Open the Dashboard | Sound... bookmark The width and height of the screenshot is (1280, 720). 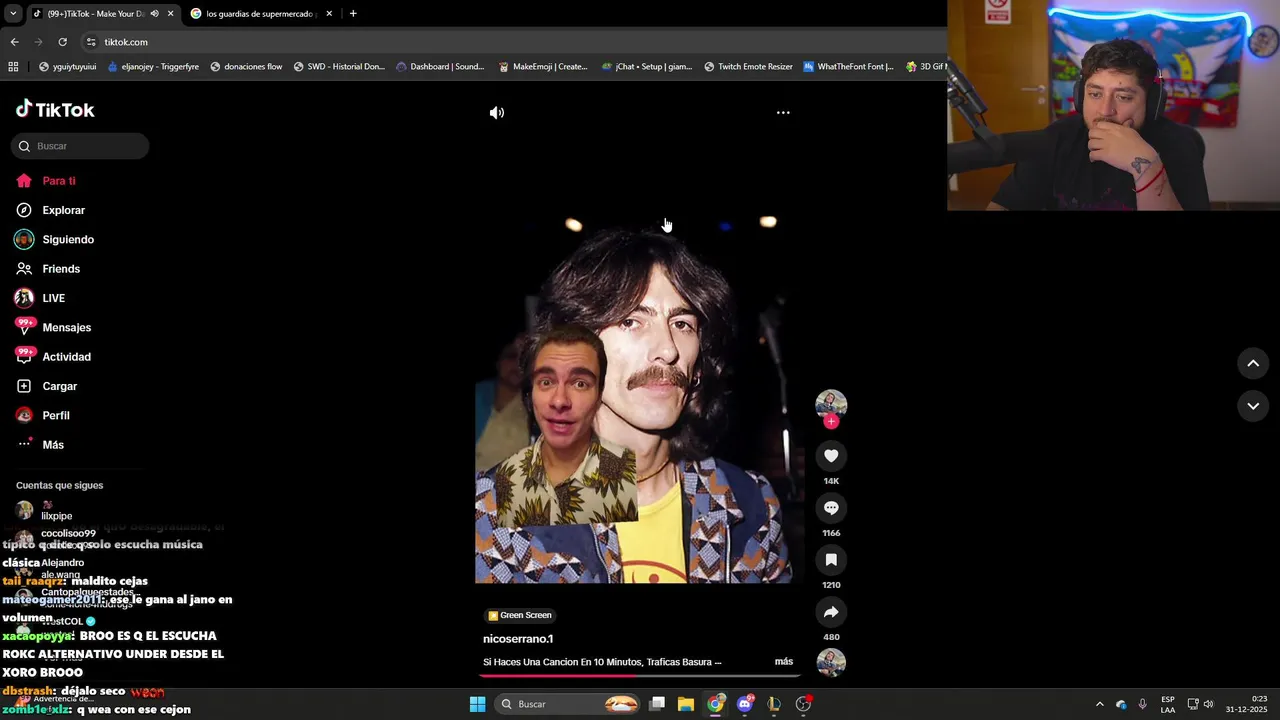click(440, 67)
